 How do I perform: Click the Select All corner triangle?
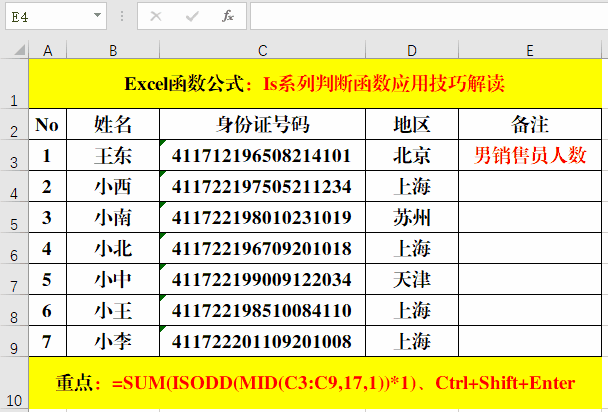coord(19,50)
